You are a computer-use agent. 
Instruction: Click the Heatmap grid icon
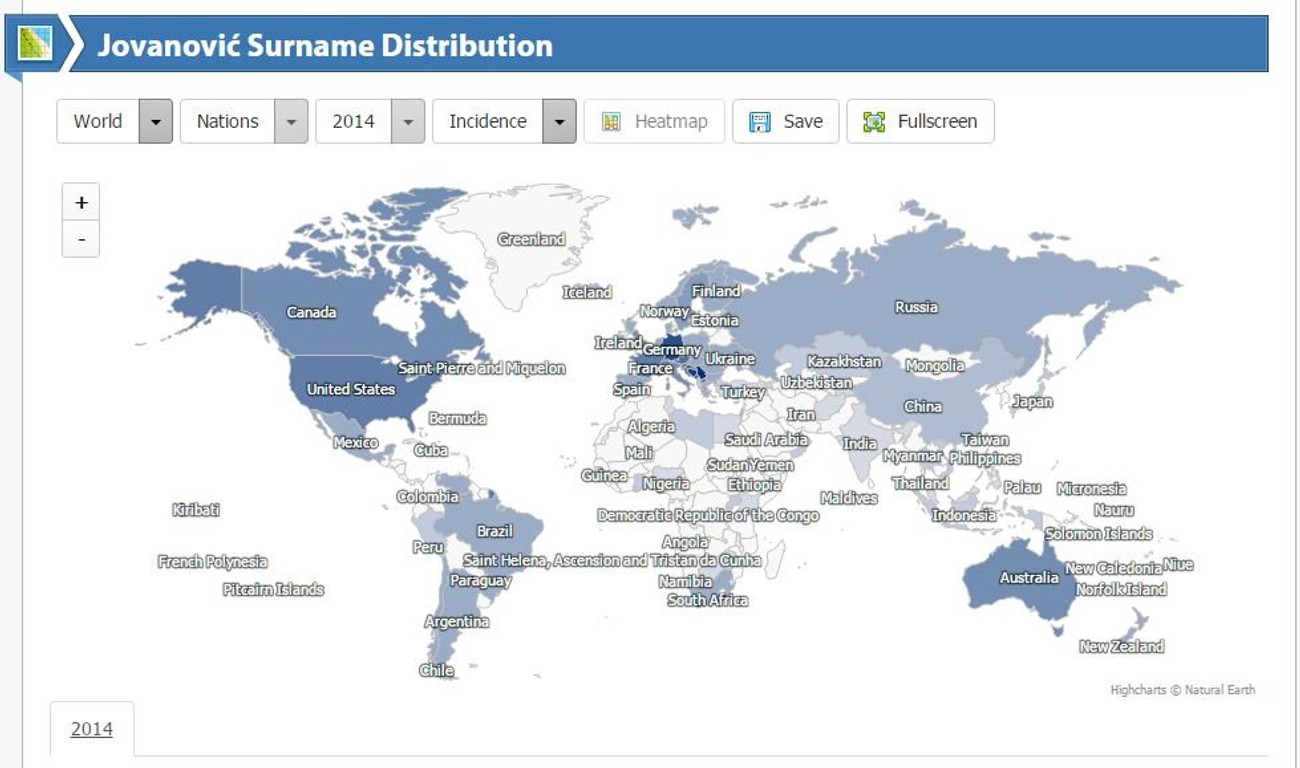pos(612,122)
